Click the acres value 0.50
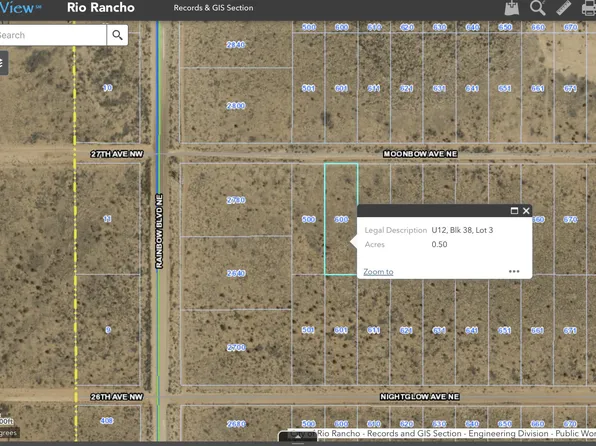The image size is (596, 446). [x=439, y=244]
